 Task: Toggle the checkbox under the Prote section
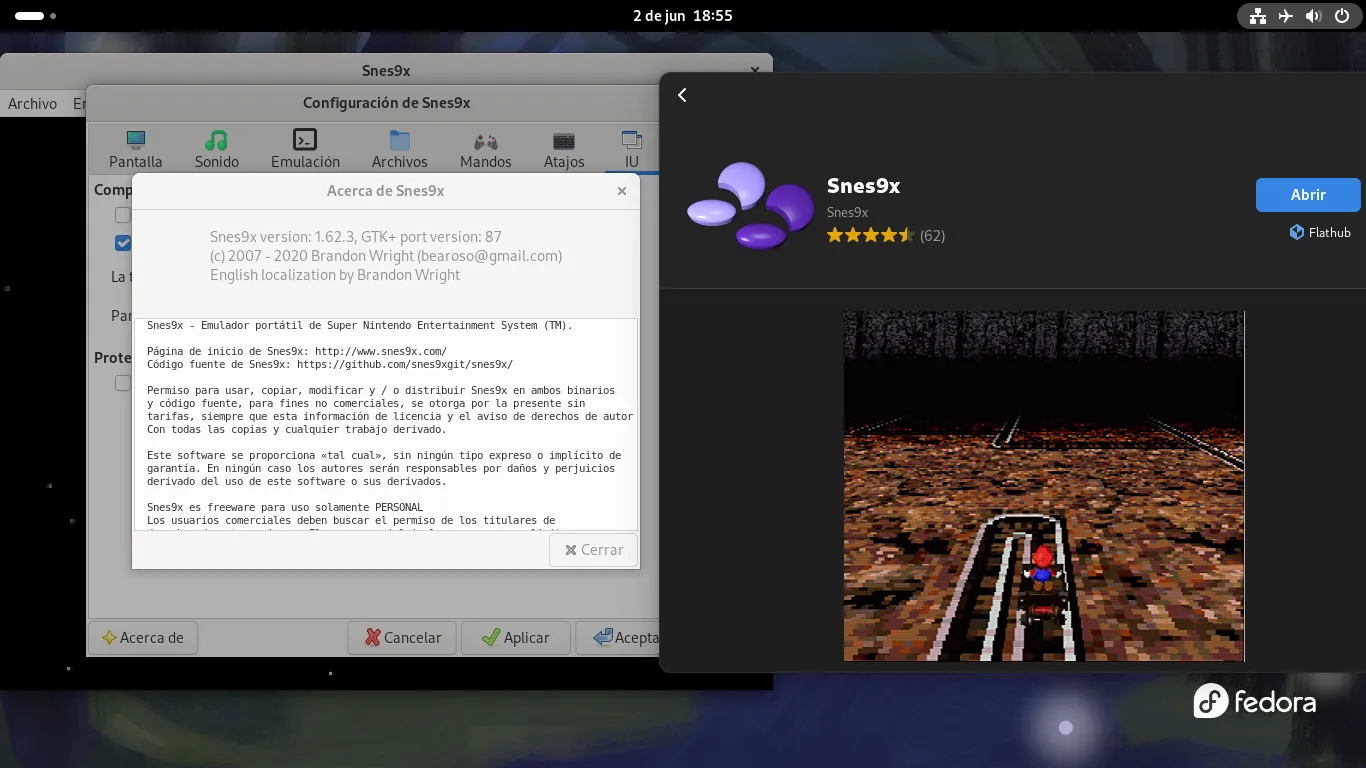(123, 383)
